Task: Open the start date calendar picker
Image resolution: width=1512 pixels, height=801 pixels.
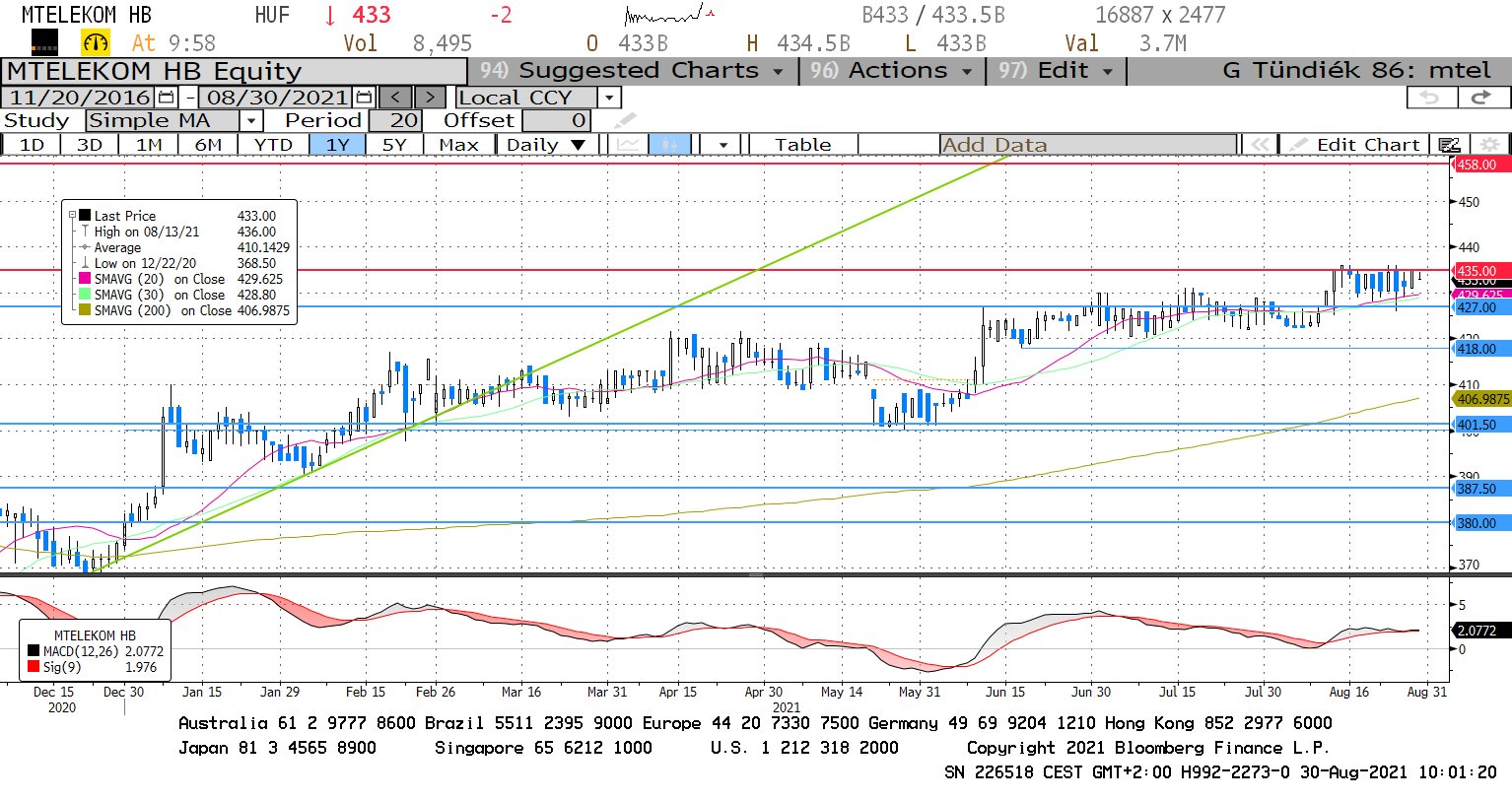Action: tap(166, 98)
